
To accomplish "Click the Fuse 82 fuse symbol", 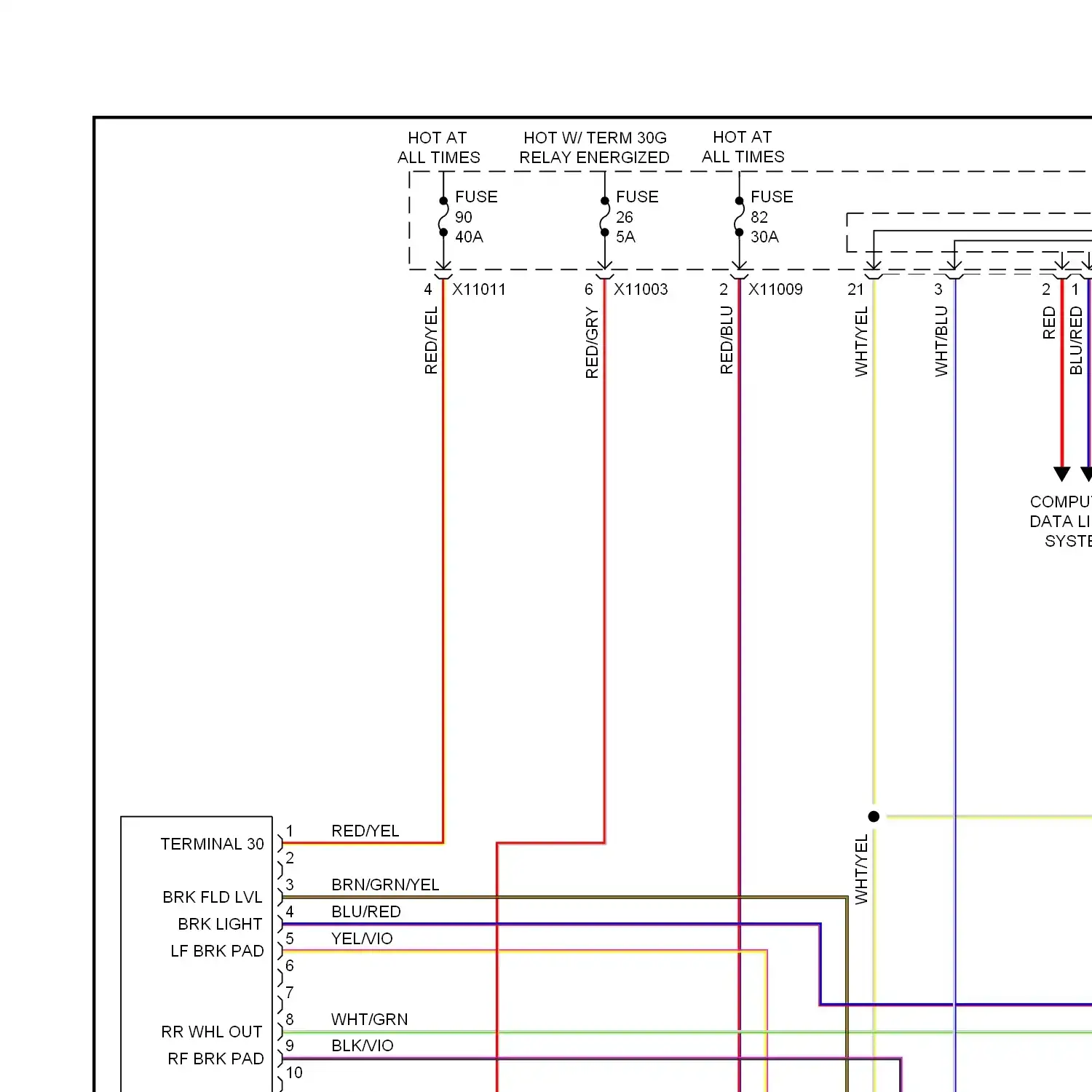I will click(739, 216).
